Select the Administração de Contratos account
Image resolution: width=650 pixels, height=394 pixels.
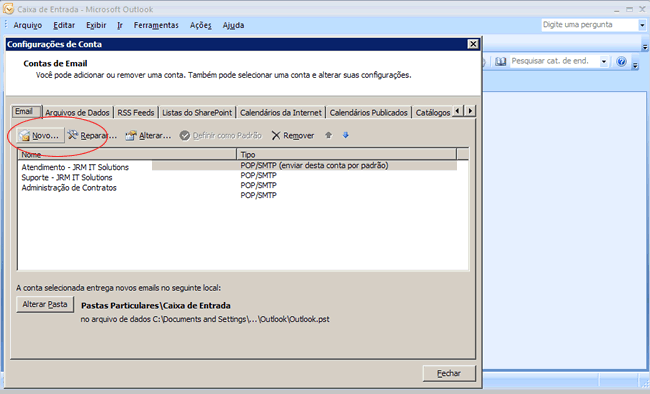tap(69, 188)
